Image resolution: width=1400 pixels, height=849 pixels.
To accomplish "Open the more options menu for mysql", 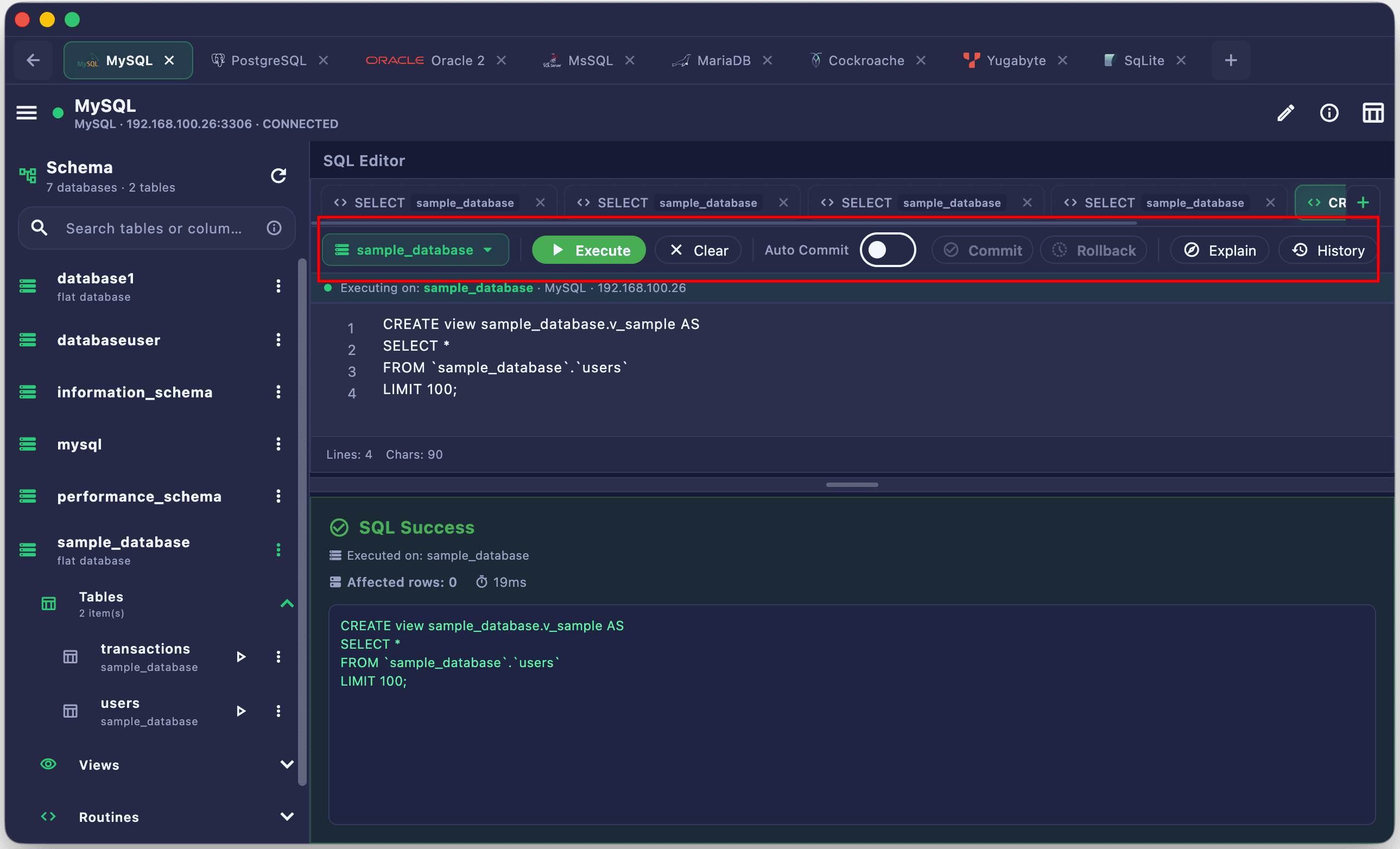I will [x=278, y=445].
